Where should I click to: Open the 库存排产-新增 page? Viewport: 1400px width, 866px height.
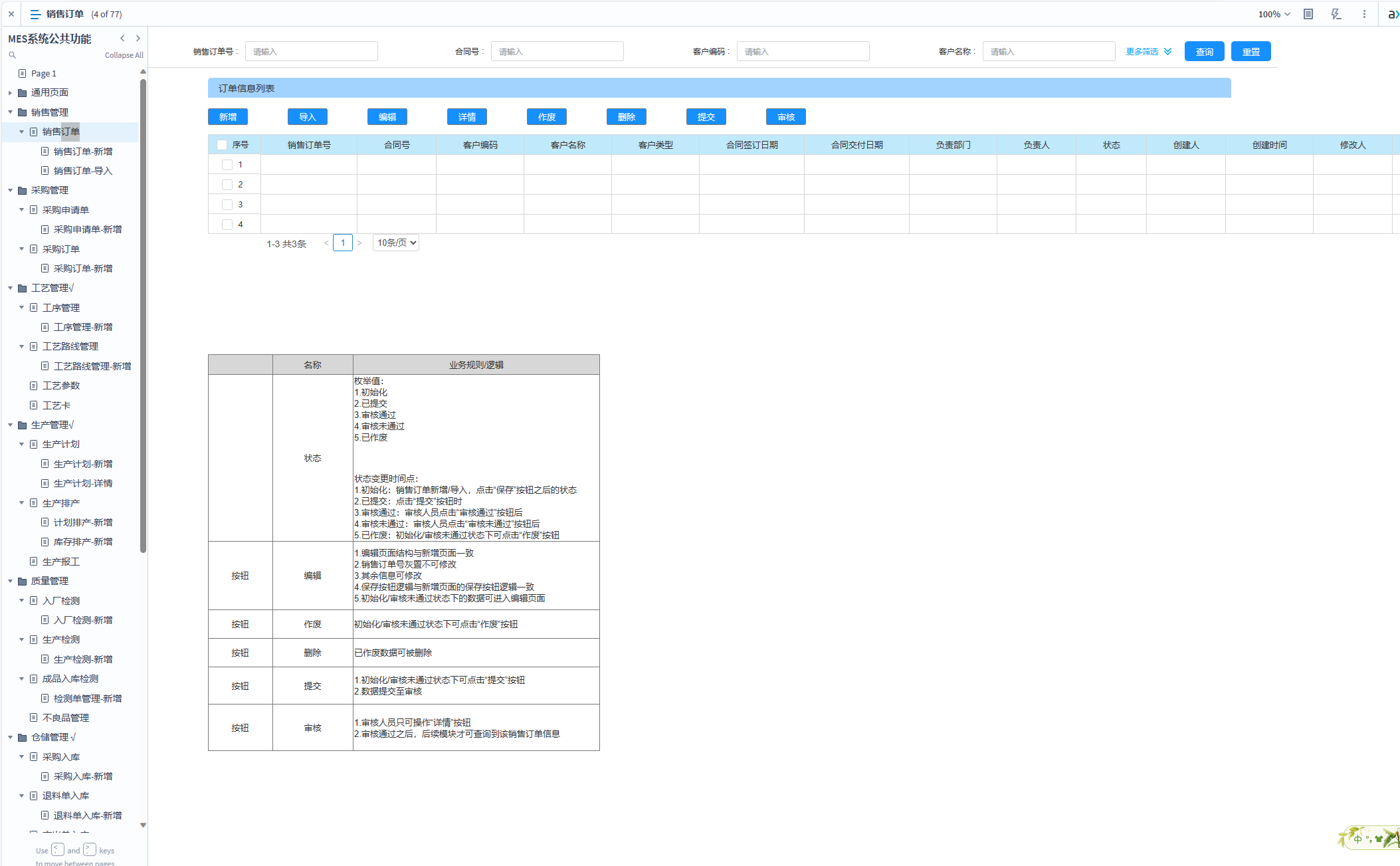pyautogui.click(x=83, y=542)
